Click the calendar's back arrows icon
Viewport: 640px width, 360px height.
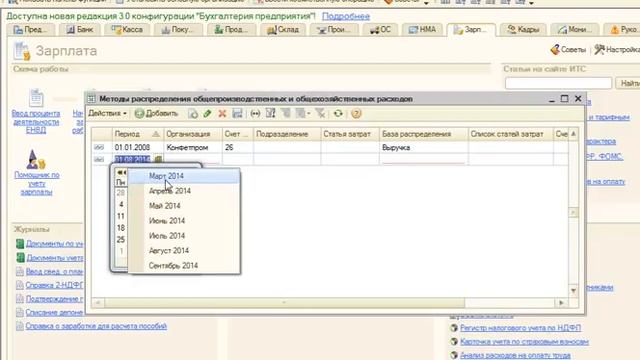pyautogui.click(x=121, y=173)
